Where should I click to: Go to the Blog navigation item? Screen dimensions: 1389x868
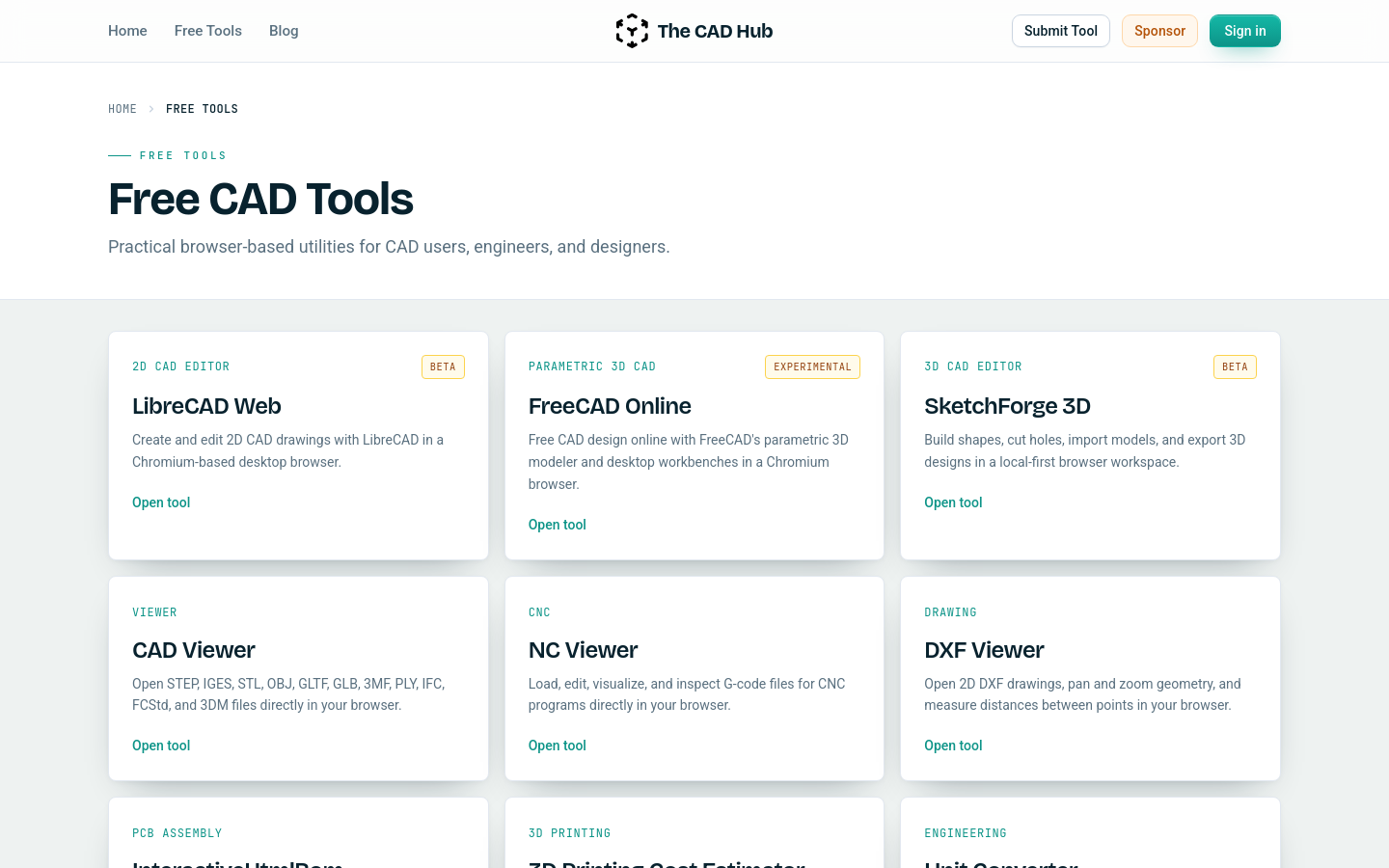(284, 31)
